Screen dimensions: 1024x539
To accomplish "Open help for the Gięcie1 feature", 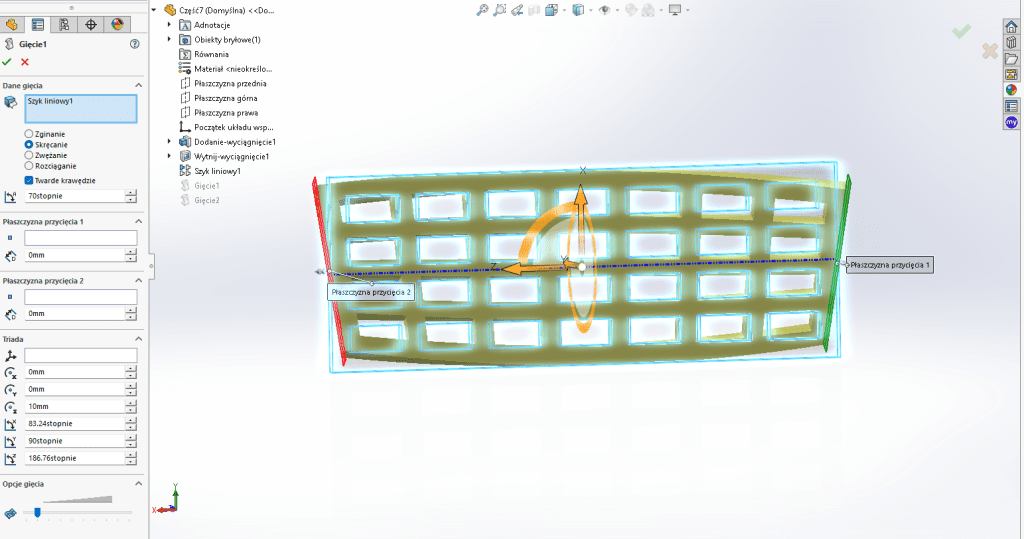I will [135, 44].
